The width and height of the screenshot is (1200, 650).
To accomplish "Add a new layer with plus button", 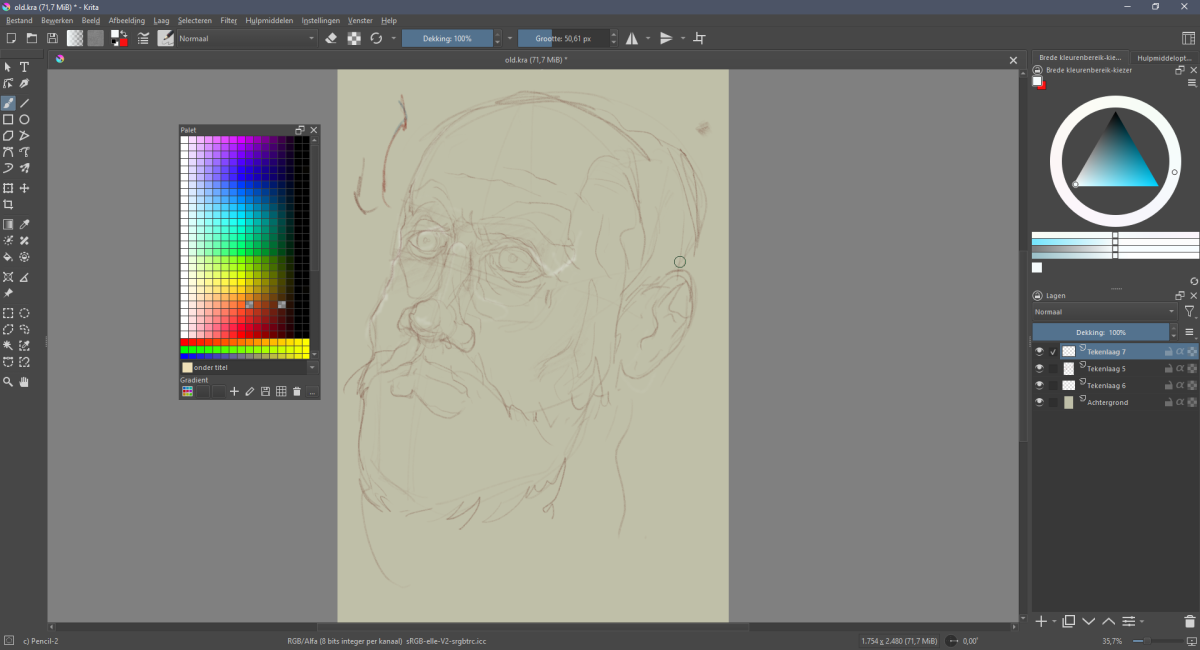I will click(x=1041, y=622).
